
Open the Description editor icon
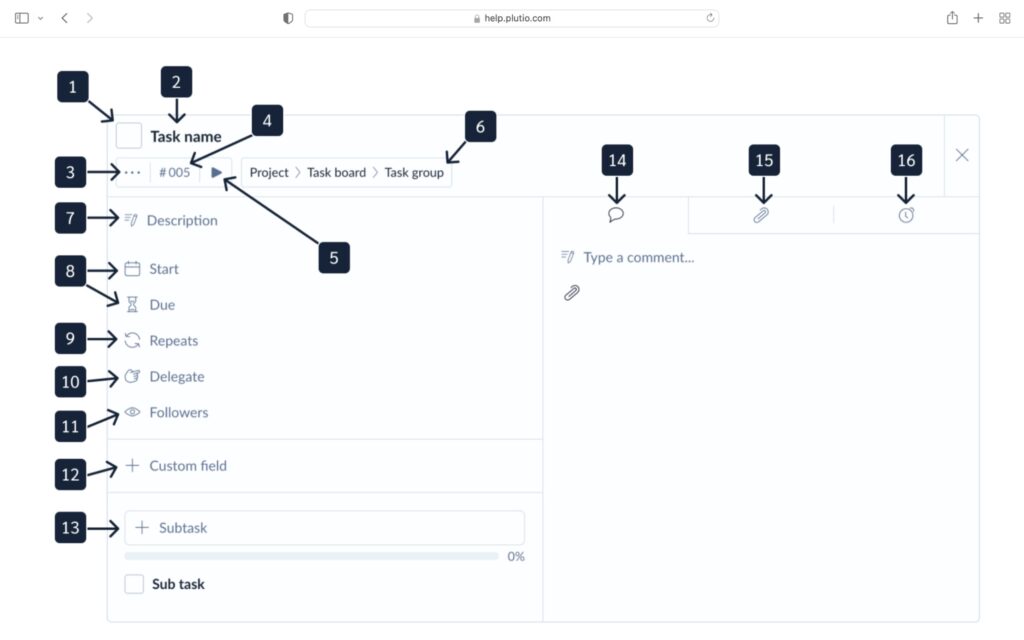pyautogui.click(x=131, y=219)
